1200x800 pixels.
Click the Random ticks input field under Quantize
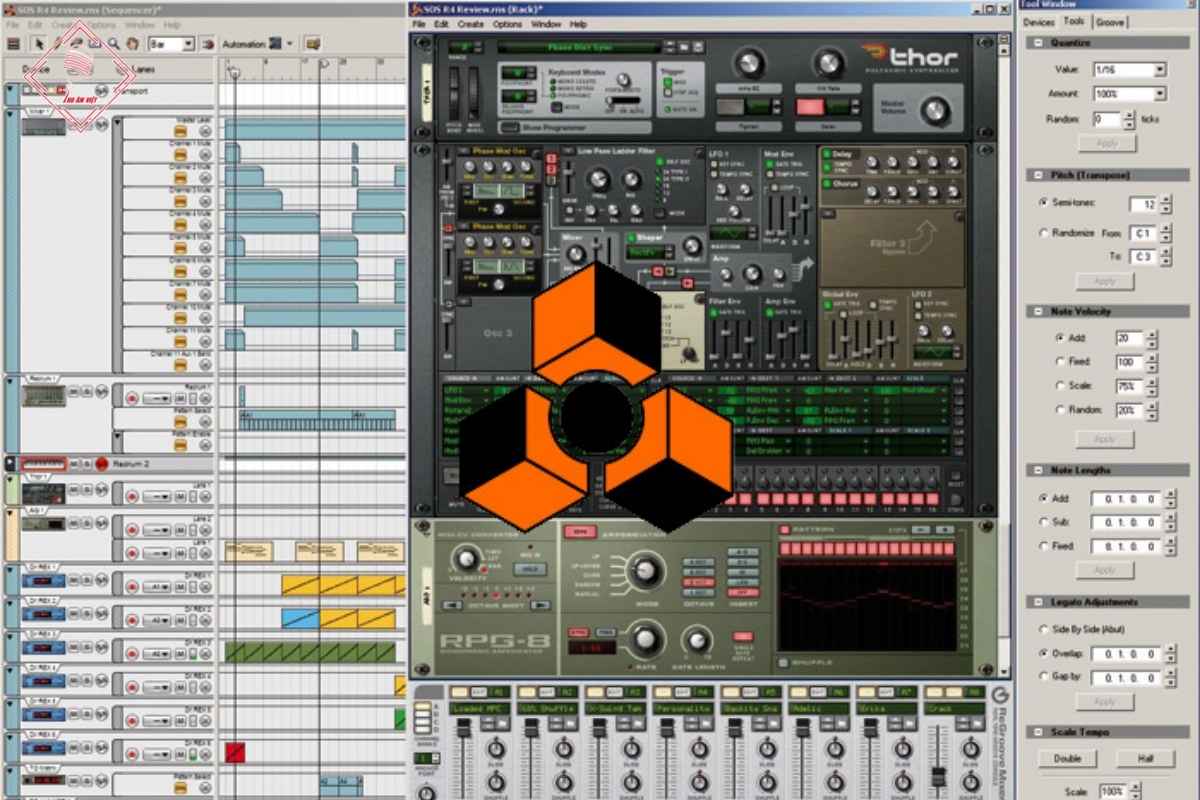(x=1107, y=119)
